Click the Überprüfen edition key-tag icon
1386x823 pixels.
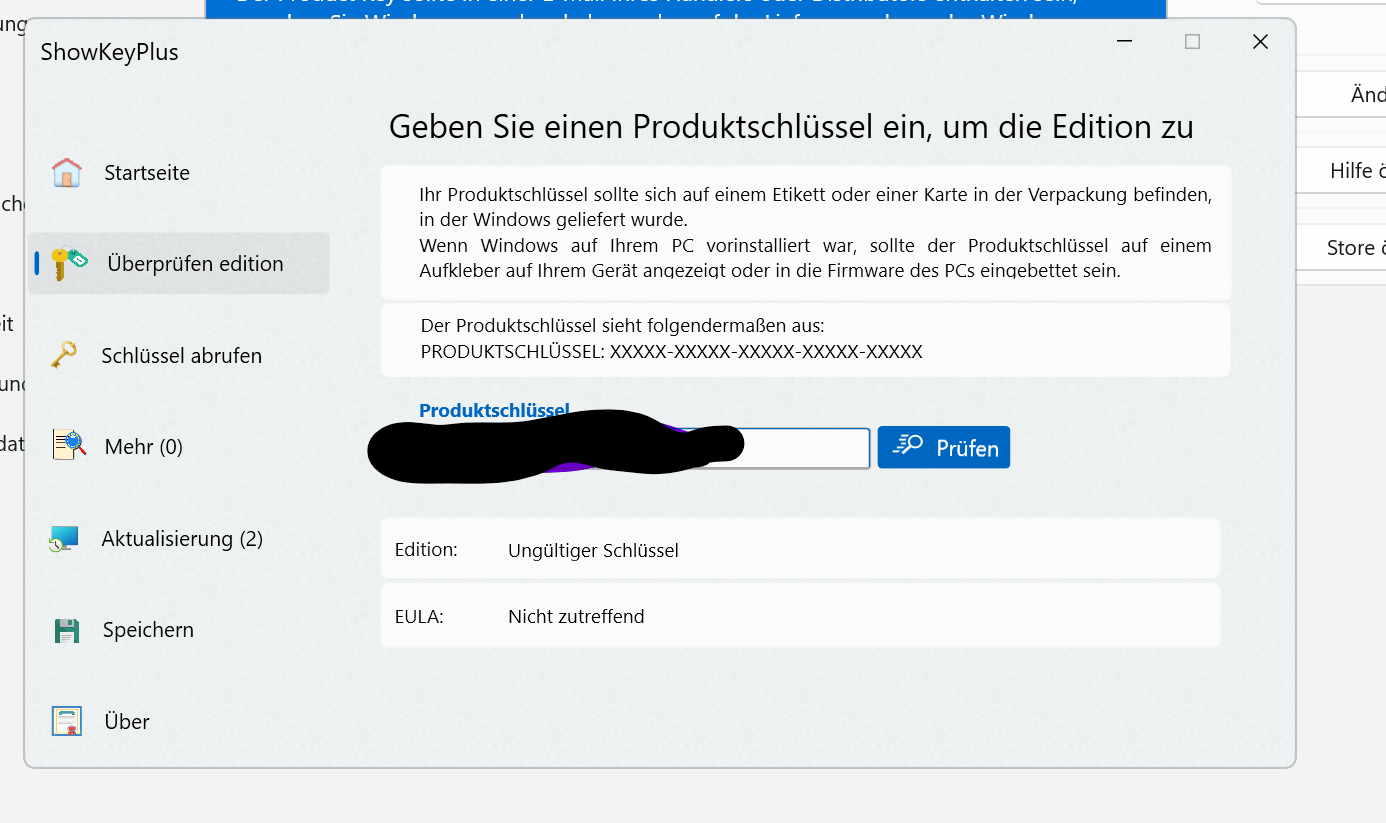point(69,264)
